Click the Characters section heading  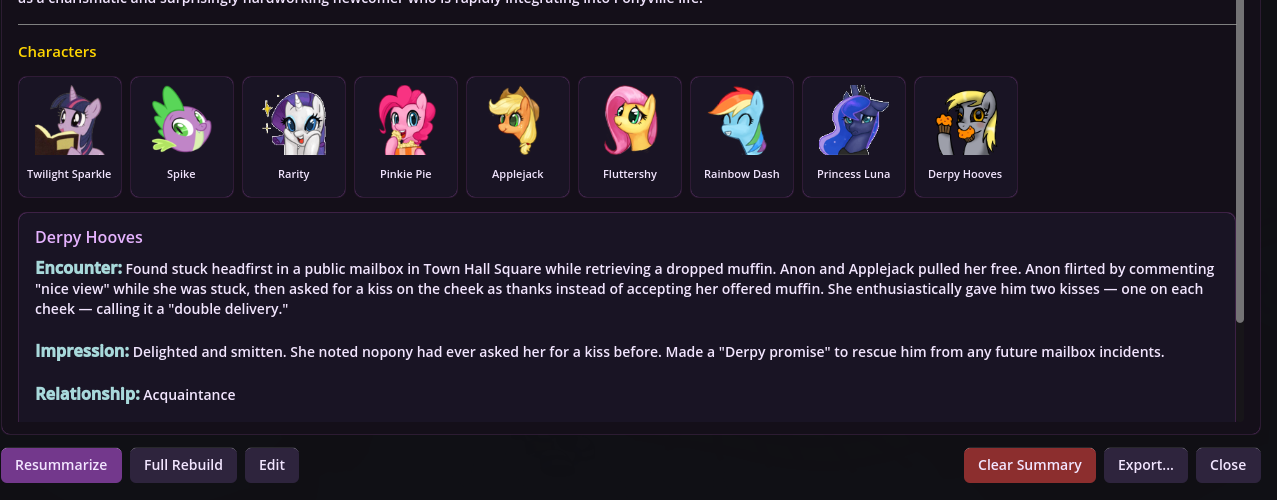(x=57, y=52)
